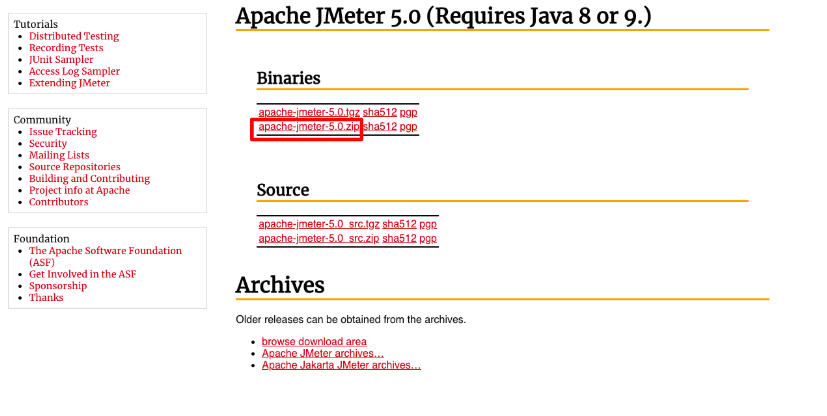Download apache-jmeter-5.0_src.tgz source
The image size is (827, 416).
click(319, 224)
